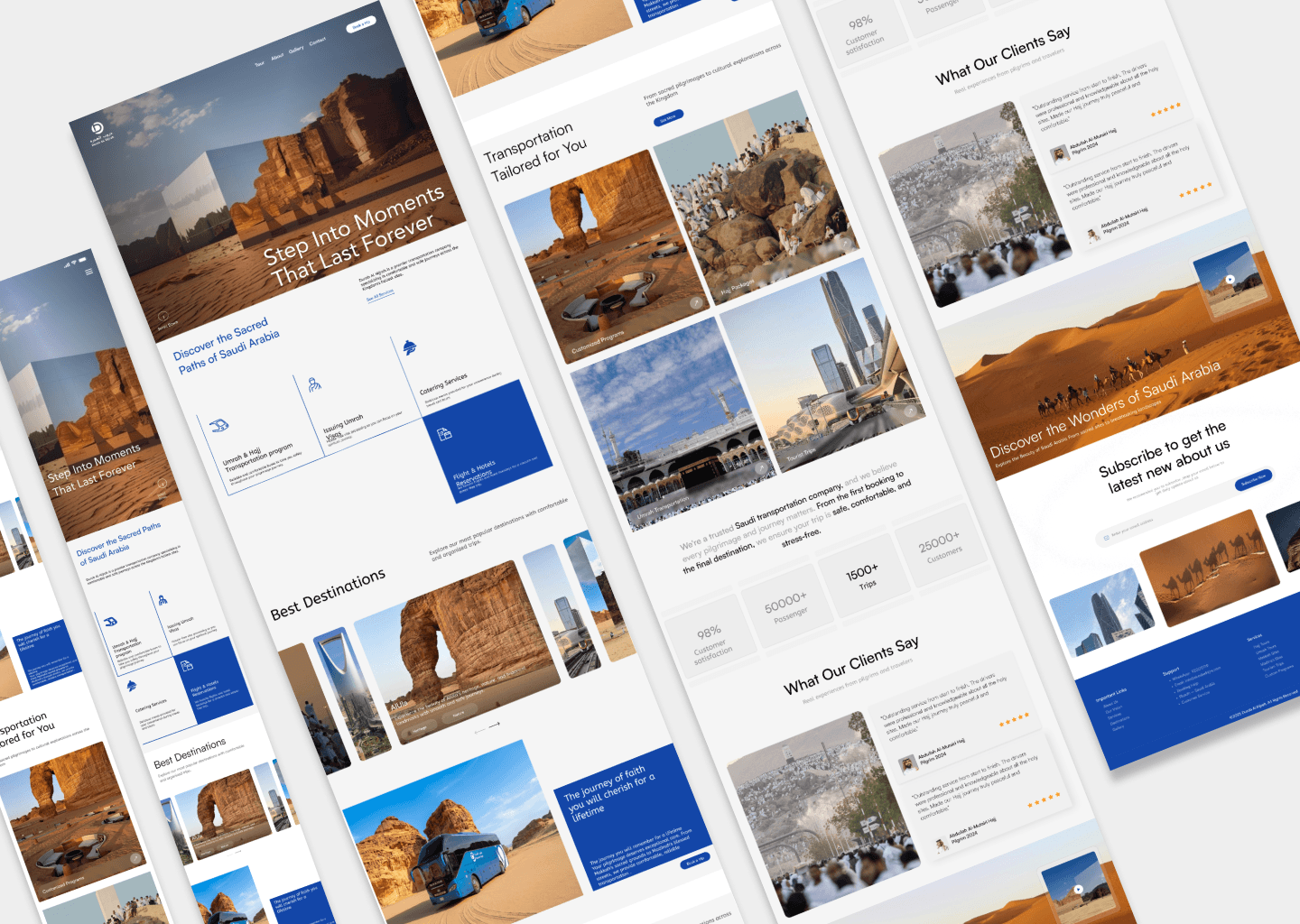Open the camel caravan gallery photo
The image size is (1300, 924).
(x=1210, y=567)
